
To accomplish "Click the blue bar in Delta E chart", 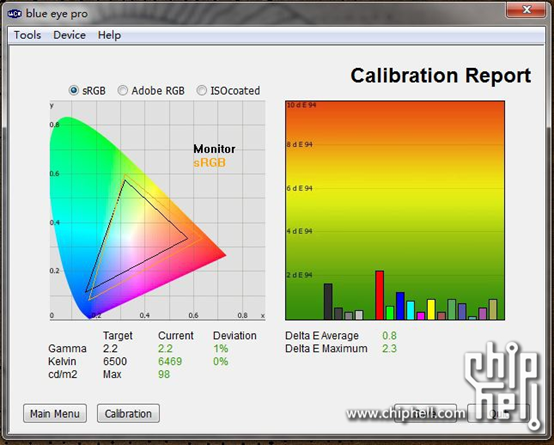I will pos(400,306).
